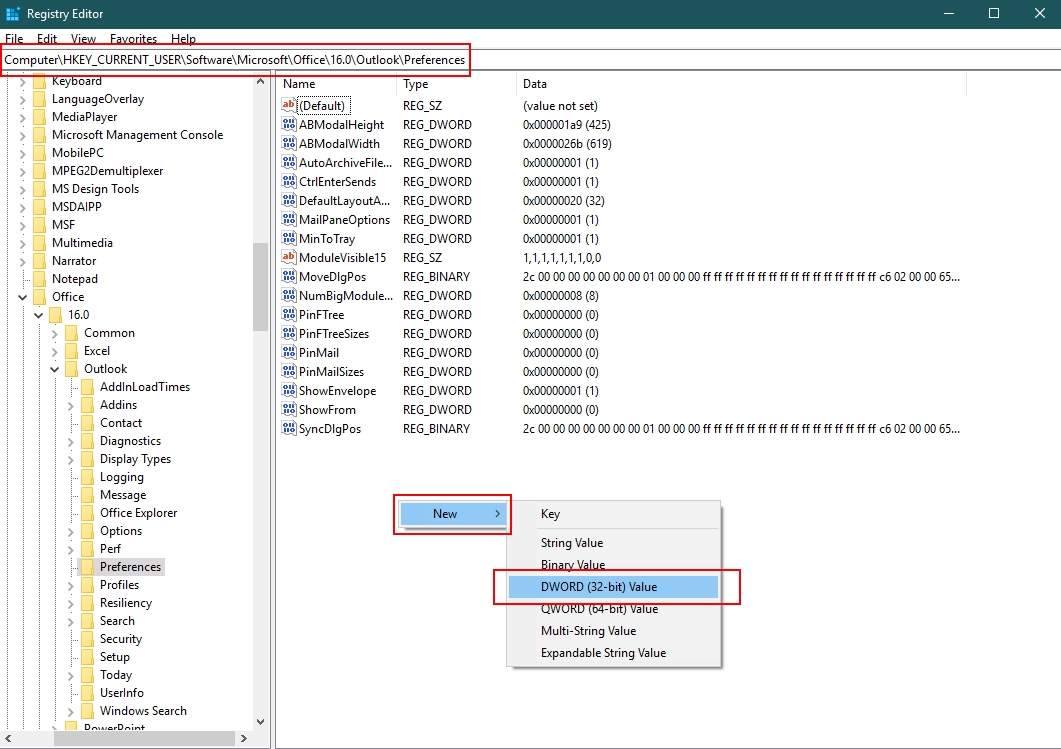Click the Preferences folder icon in tree
1061x749 pixels.
87,567
